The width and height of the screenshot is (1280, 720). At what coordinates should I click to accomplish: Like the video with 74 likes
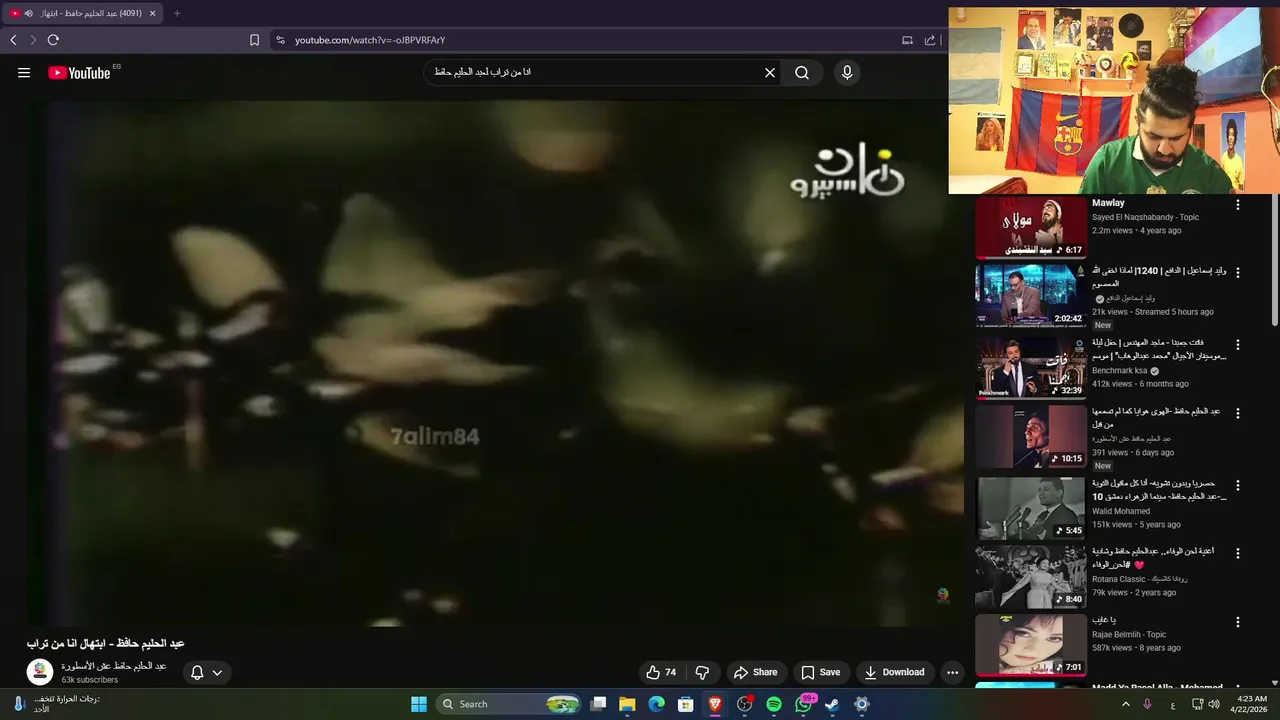pyautogui.click(x=662, y=672)
